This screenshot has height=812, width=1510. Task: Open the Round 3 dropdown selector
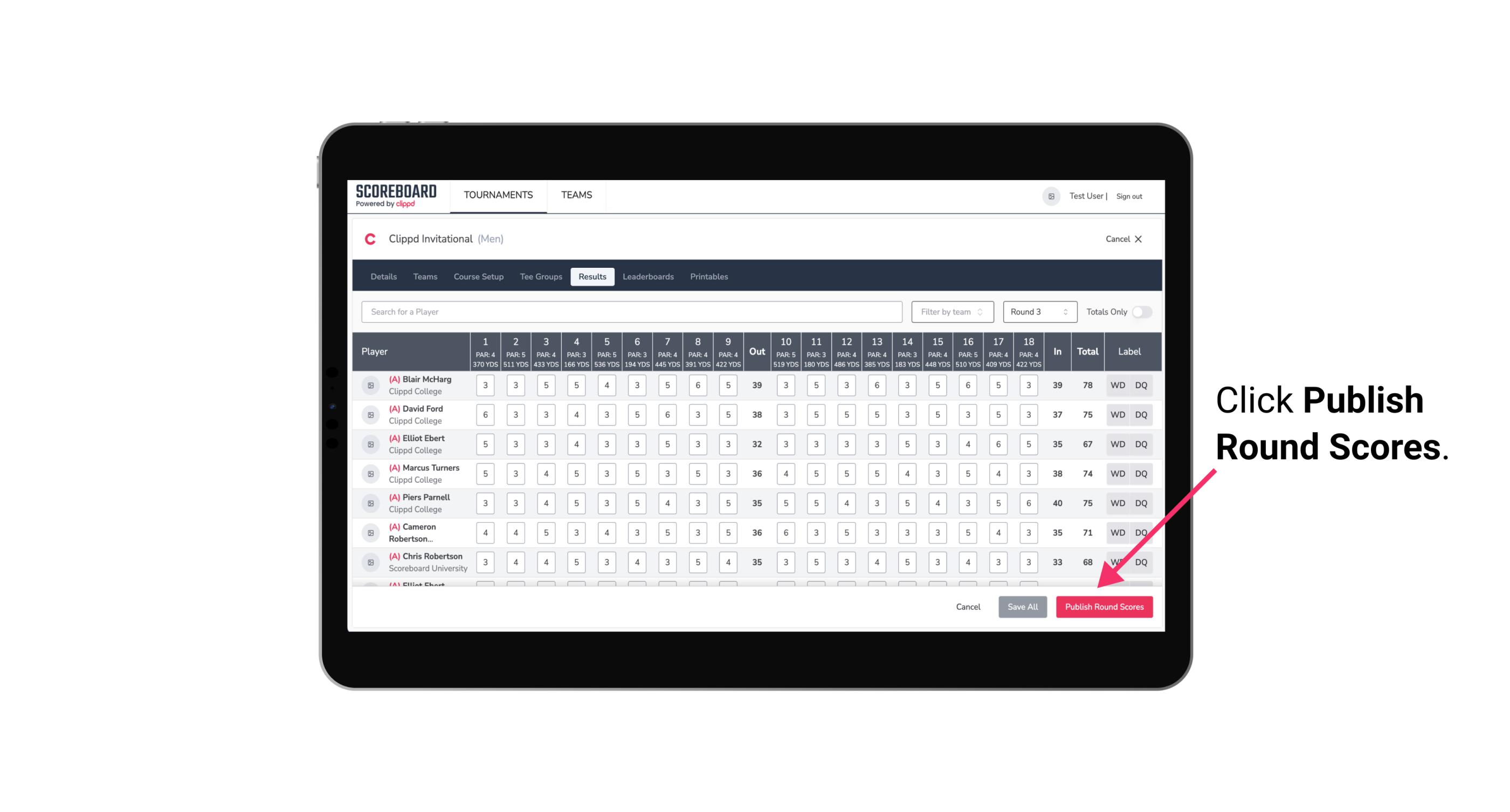pyautogui.click(x=1037, y=311)
